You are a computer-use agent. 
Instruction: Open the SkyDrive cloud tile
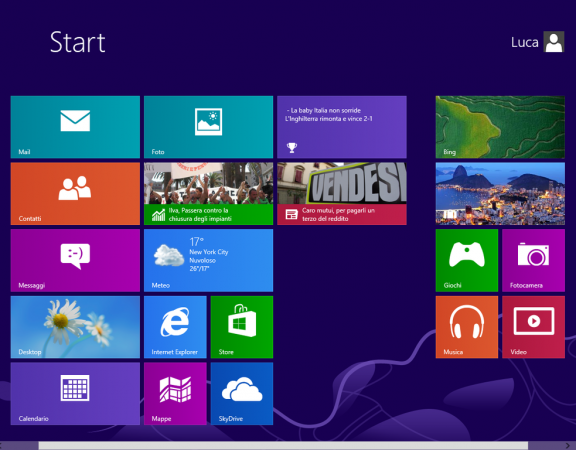[242, 394]
